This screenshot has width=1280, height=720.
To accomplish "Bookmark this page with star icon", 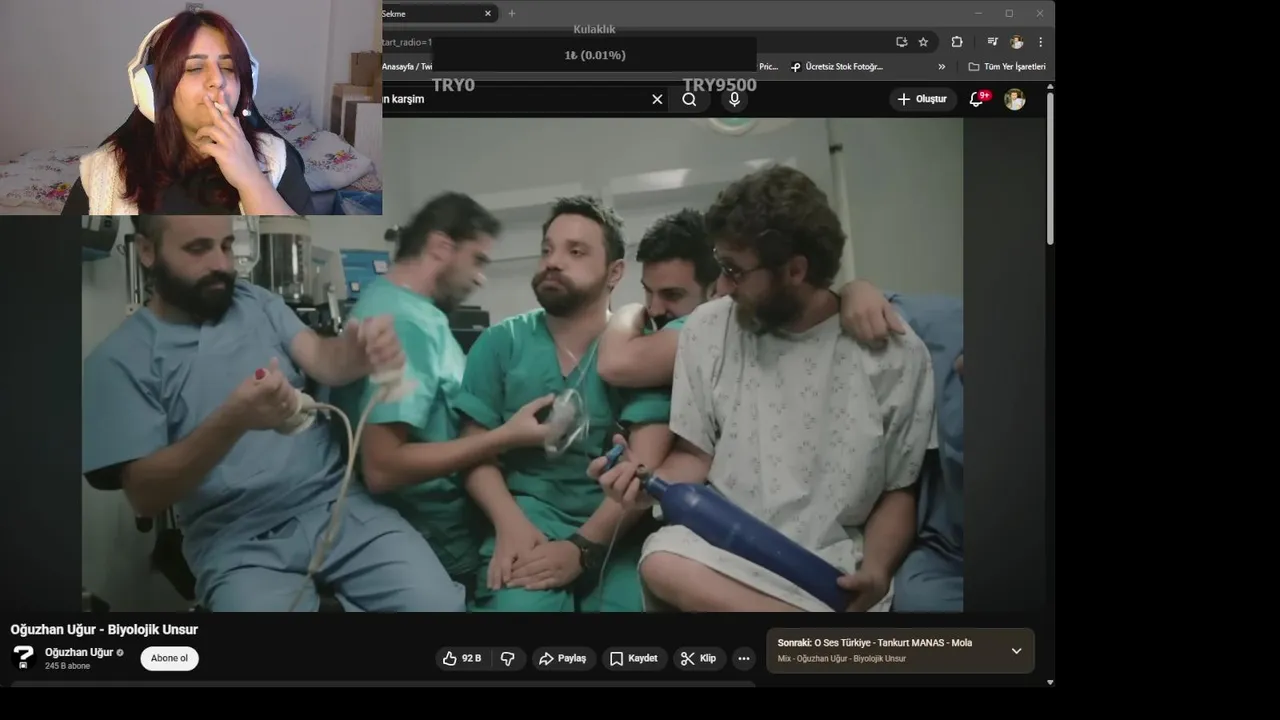I will (923, 42).
